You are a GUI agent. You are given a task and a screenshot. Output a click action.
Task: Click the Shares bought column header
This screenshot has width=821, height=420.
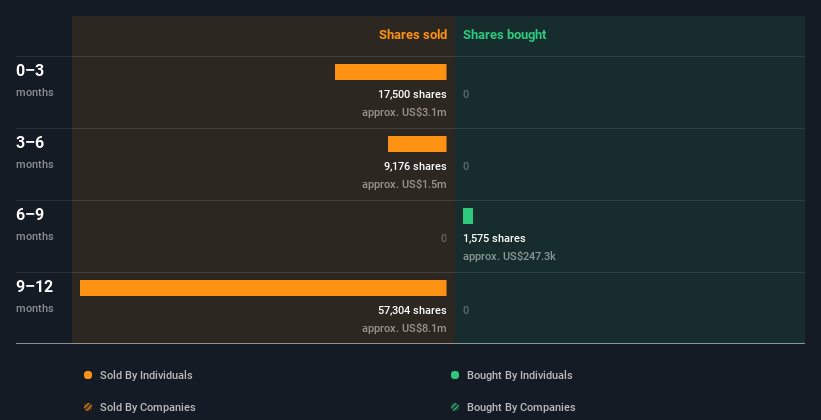coord(505,35)
